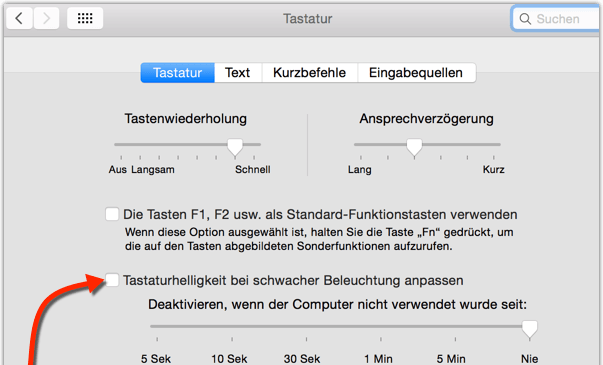Show all preferences via grid icon
This screenshot has height=365, width=603.
[x=85, y=18]
